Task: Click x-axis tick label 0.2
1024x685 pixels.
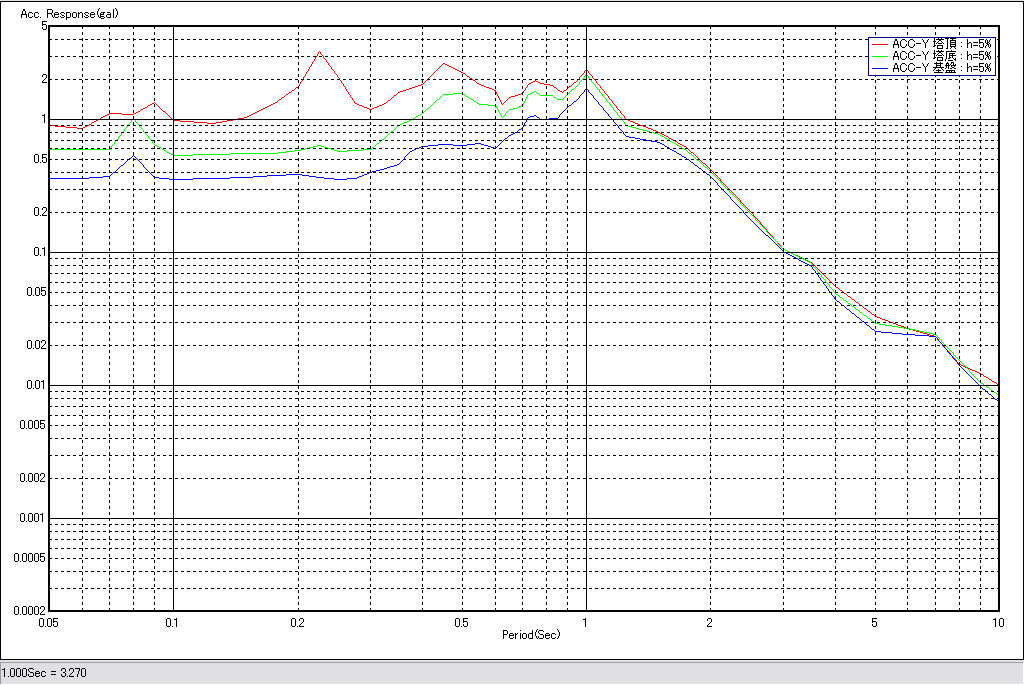Action: point(297,622)
